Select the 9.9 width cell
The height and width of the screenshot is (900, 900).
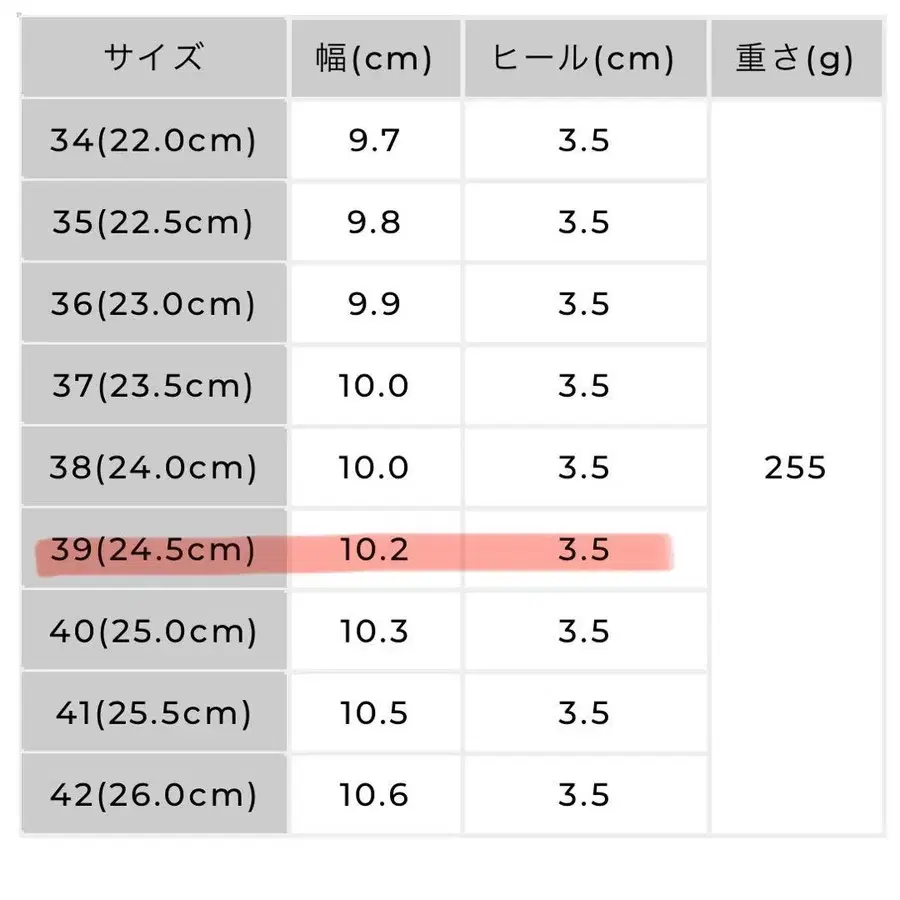tap(374, 304)
